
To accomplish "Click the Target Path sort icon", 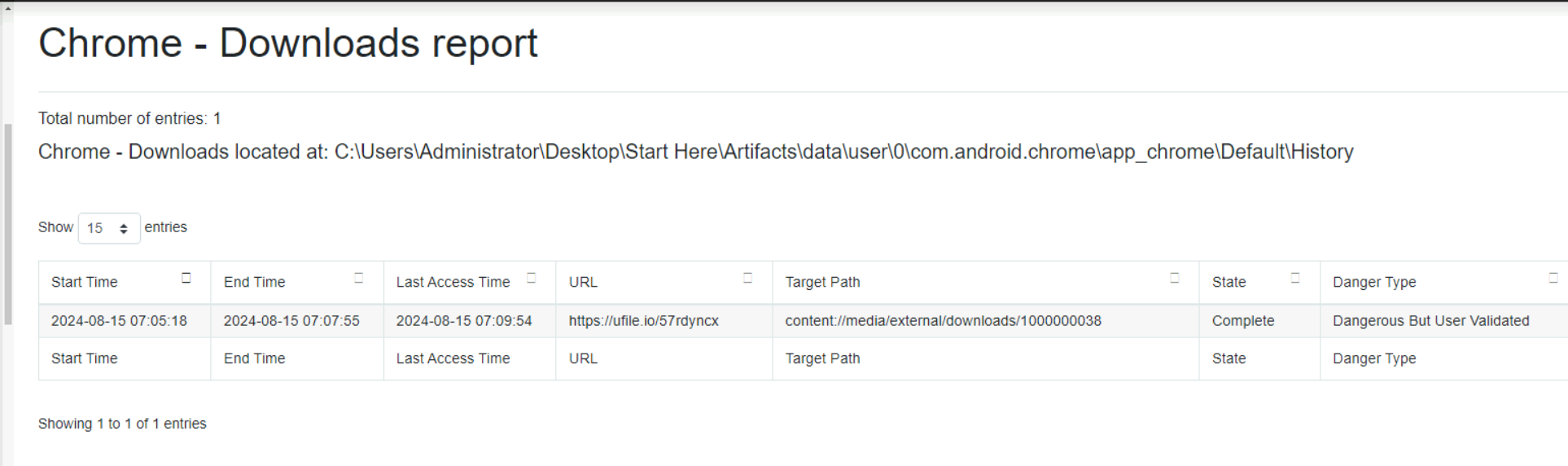I will 1175,279.
